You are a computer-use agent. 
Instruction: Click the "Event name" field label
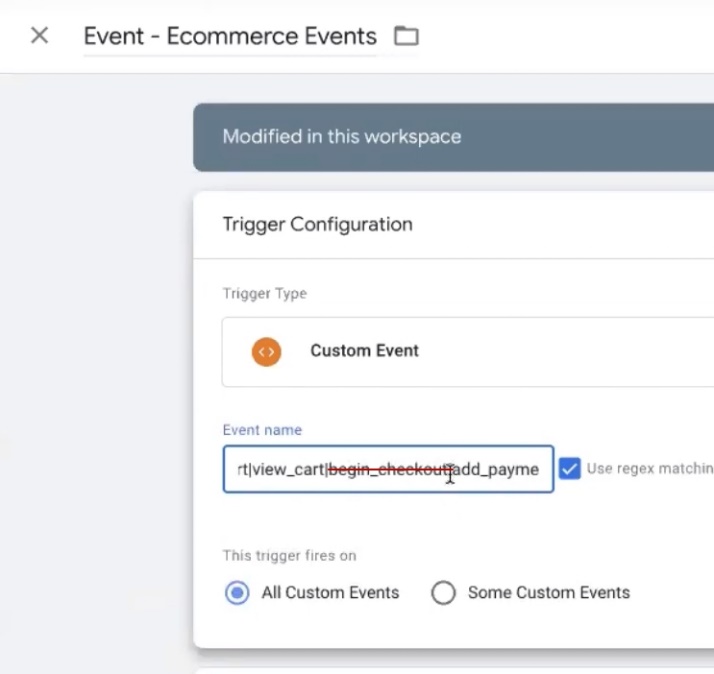point(262,430)
